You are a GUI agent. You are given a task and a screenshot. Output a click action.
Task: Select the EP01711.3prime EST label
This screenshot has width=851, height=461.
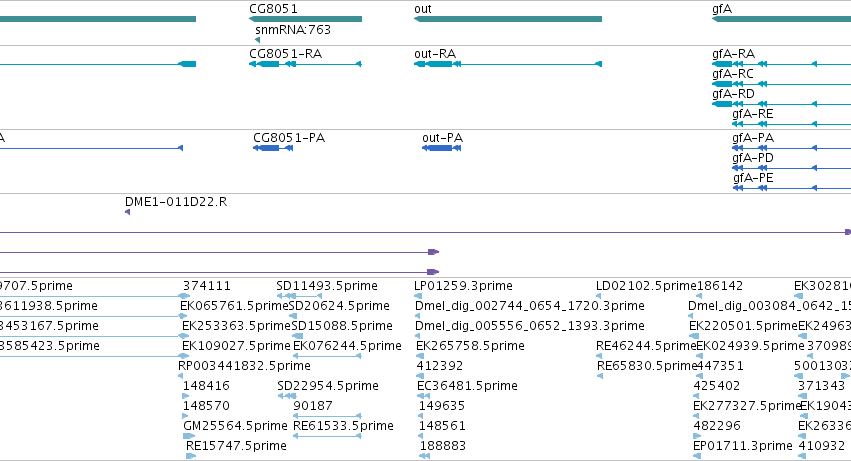(743, 446)
